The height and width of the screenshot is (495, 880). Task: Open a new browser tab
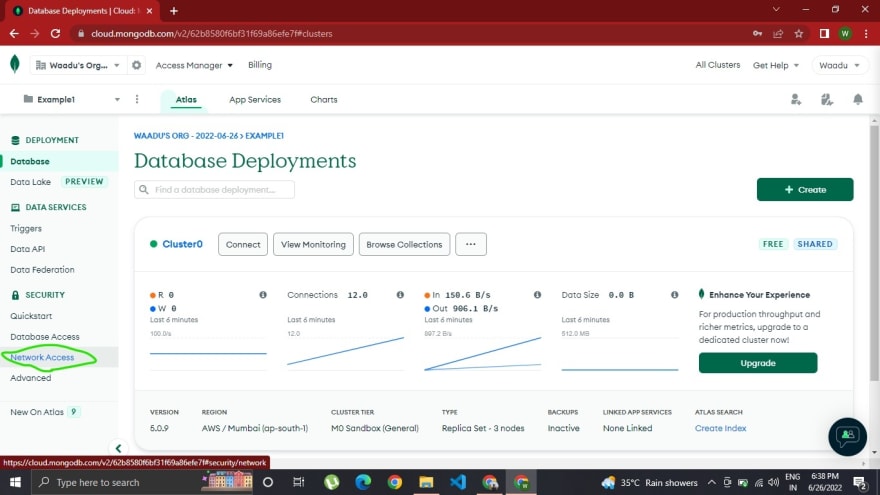pyautogui.click(x=173, y=11)
